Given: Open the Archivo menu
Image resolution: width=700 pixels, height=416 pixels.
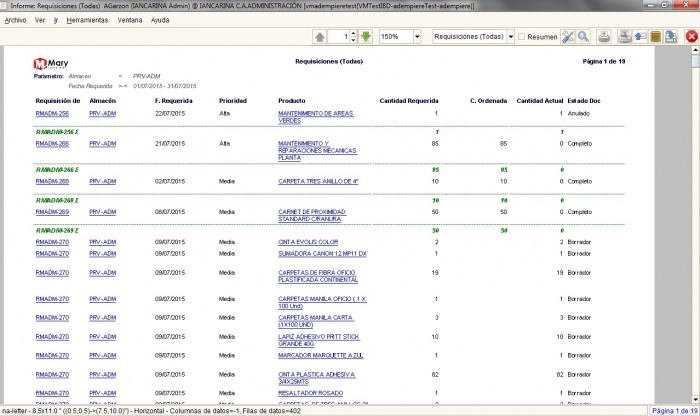Looking at the screenshot, I should click(15, 20).
